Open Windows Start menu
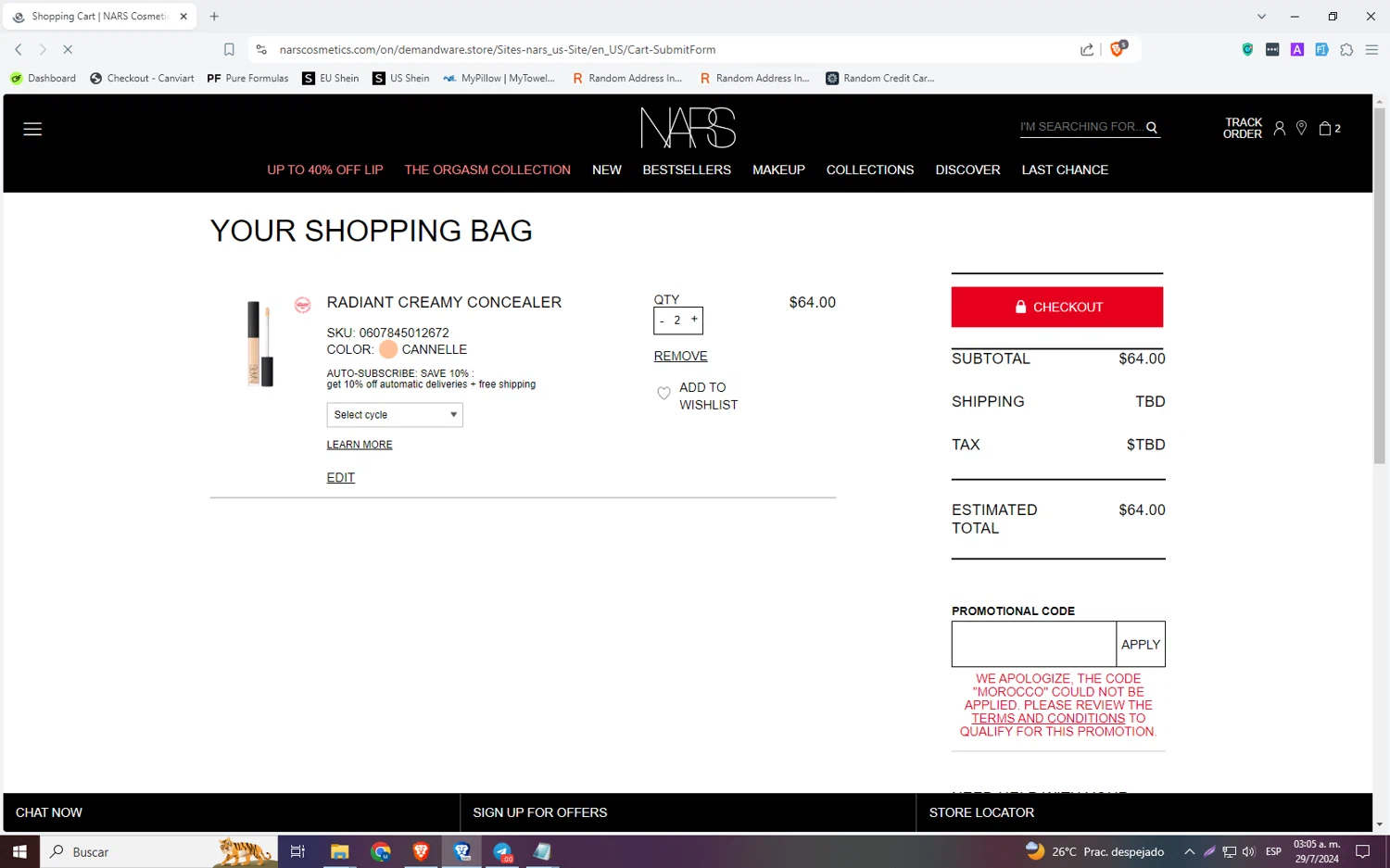 pyautogui.click(x=19, y=851)
